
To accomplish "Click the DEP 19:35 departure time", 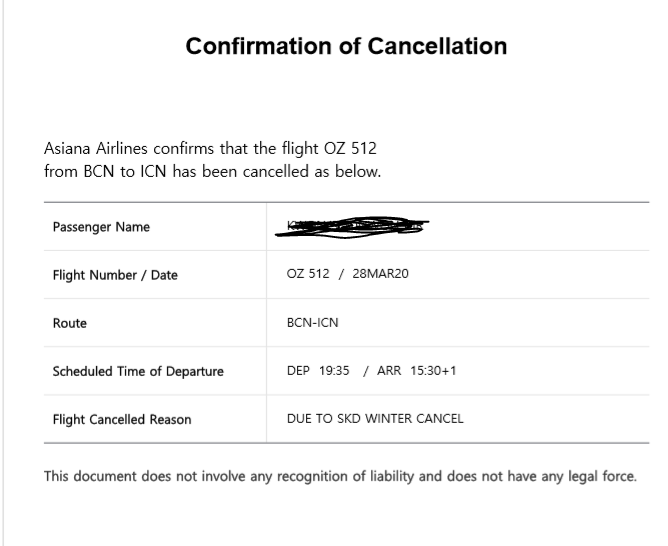I will tap(318, 371).
